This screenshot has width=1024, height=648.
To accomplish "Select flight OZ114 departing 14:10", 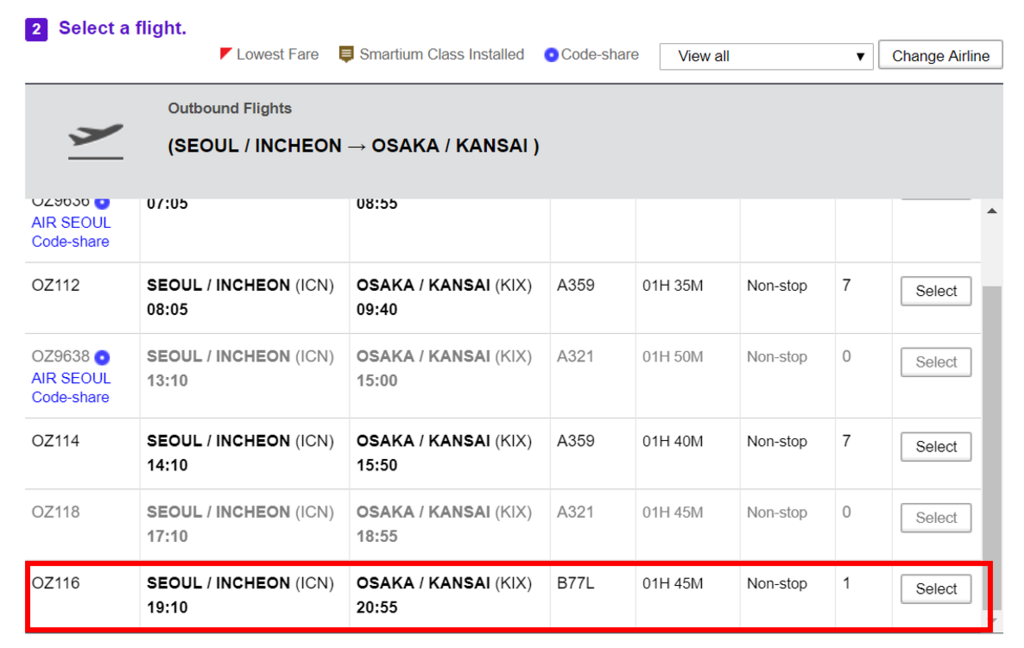I will (x=936, y=447).
